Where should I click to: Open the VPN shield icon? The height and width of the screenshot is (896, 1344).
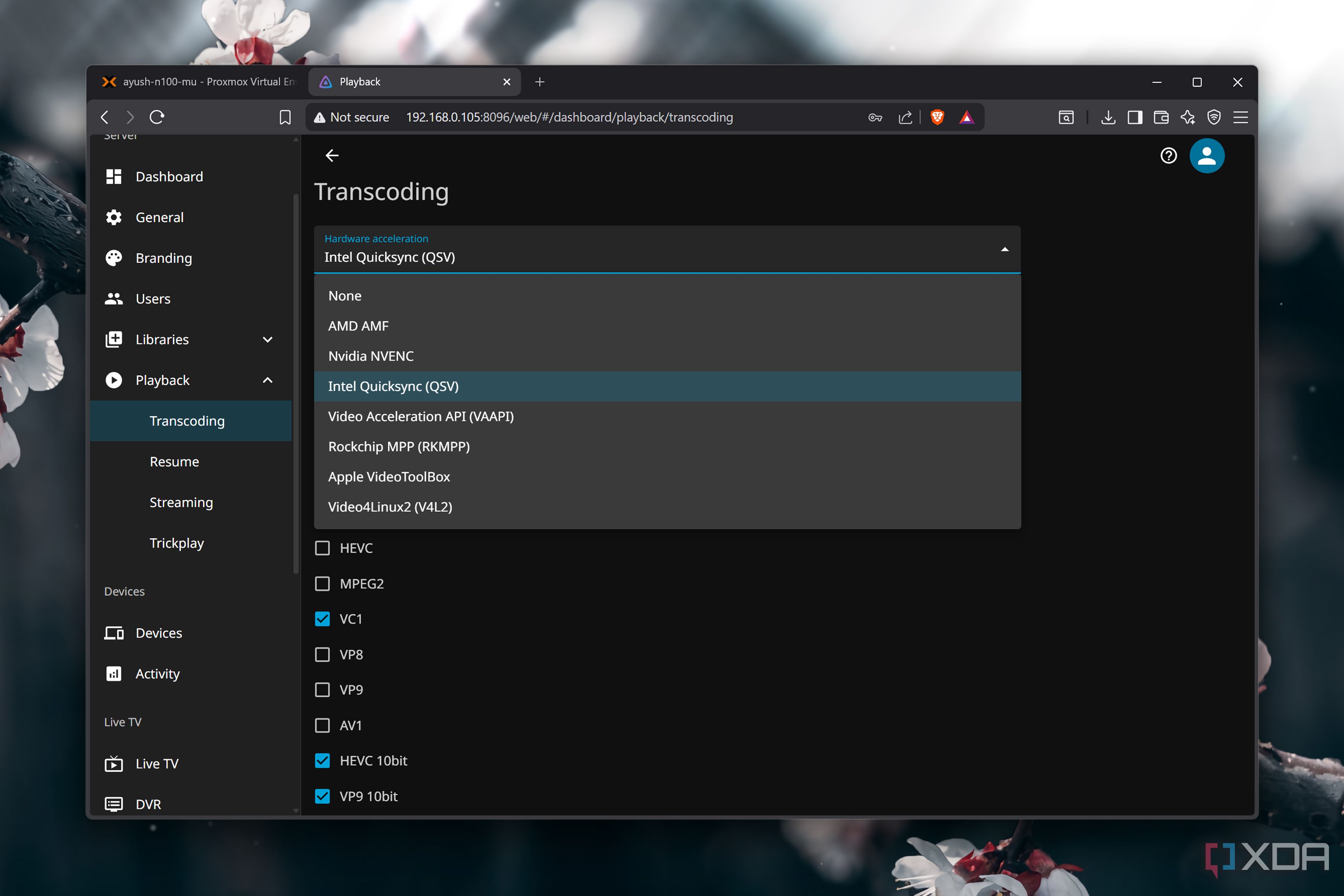tap(1214, 117)
